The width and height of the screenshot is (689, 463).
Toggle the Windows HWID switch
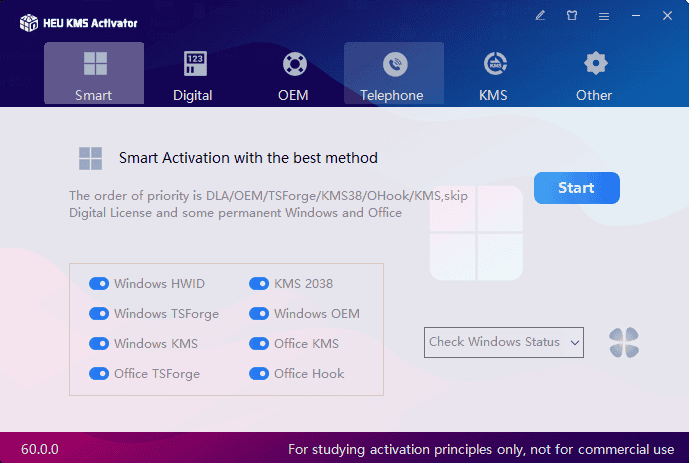click(x=99, y=284)
